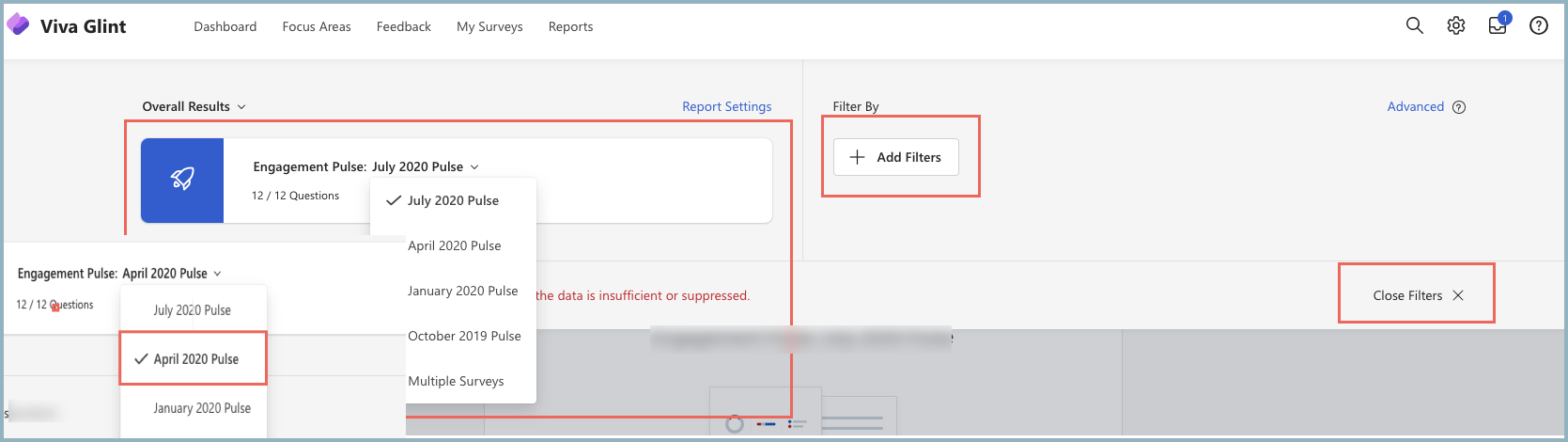The width and height of the screenshot is (1568, 442).
Task: Choose July 2020 Pulse in lower-left menu
Action: 193,310
